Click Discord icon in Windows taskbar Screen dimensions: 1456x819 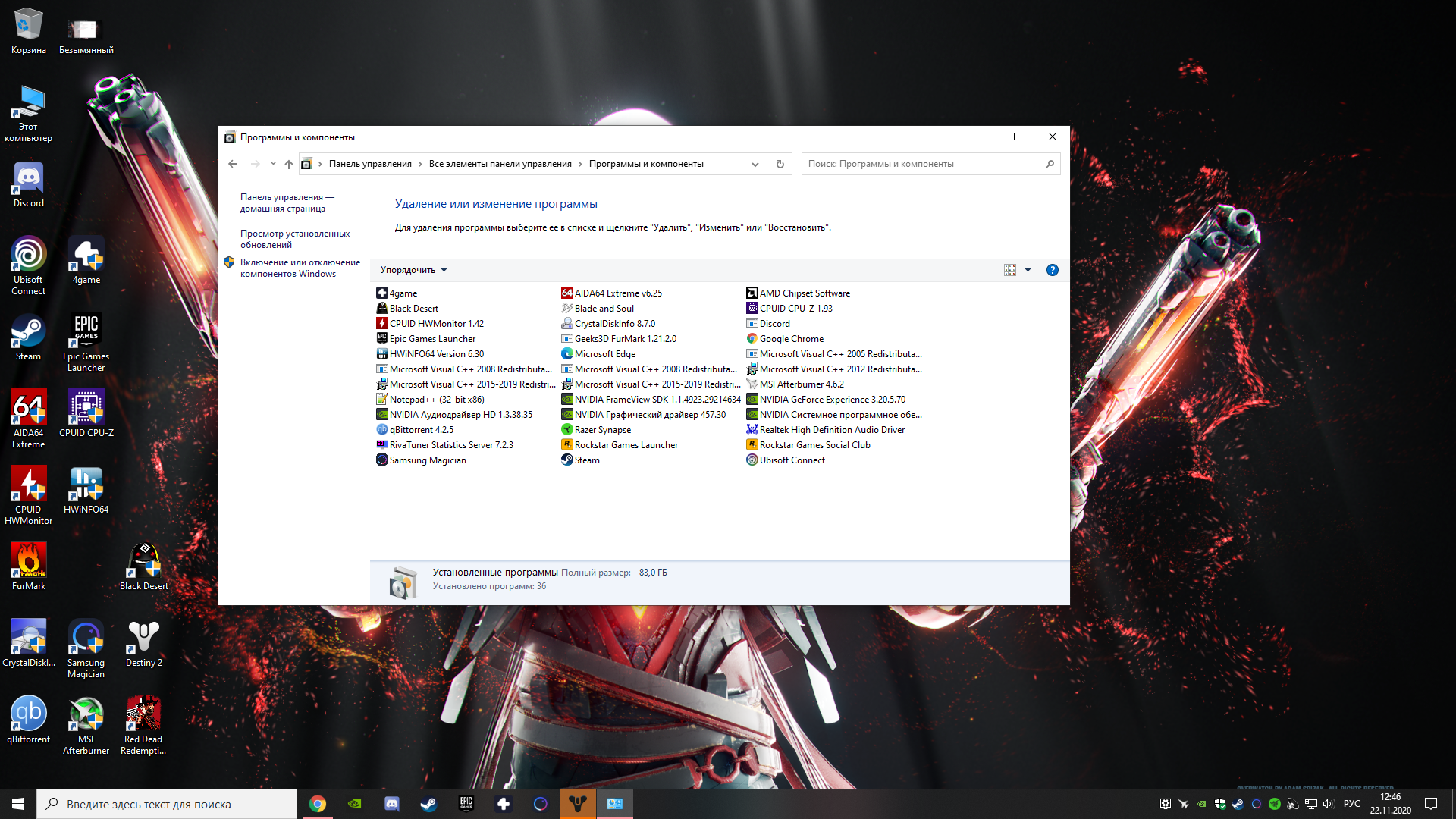pyautogui.click(x=392, y=803)
